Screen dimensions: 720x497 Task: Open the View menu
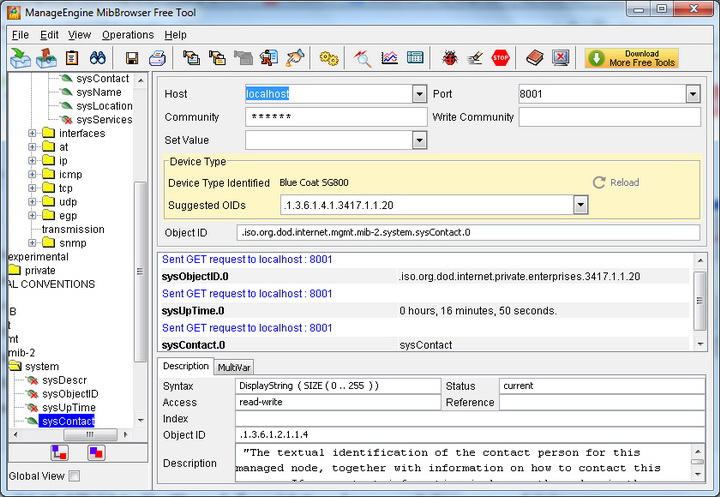click(79, 35)
